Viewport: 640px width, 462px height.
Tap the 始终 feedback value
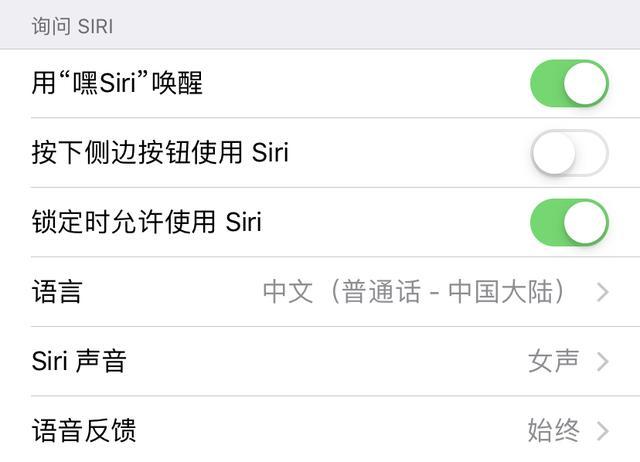[x=553, y=431]
